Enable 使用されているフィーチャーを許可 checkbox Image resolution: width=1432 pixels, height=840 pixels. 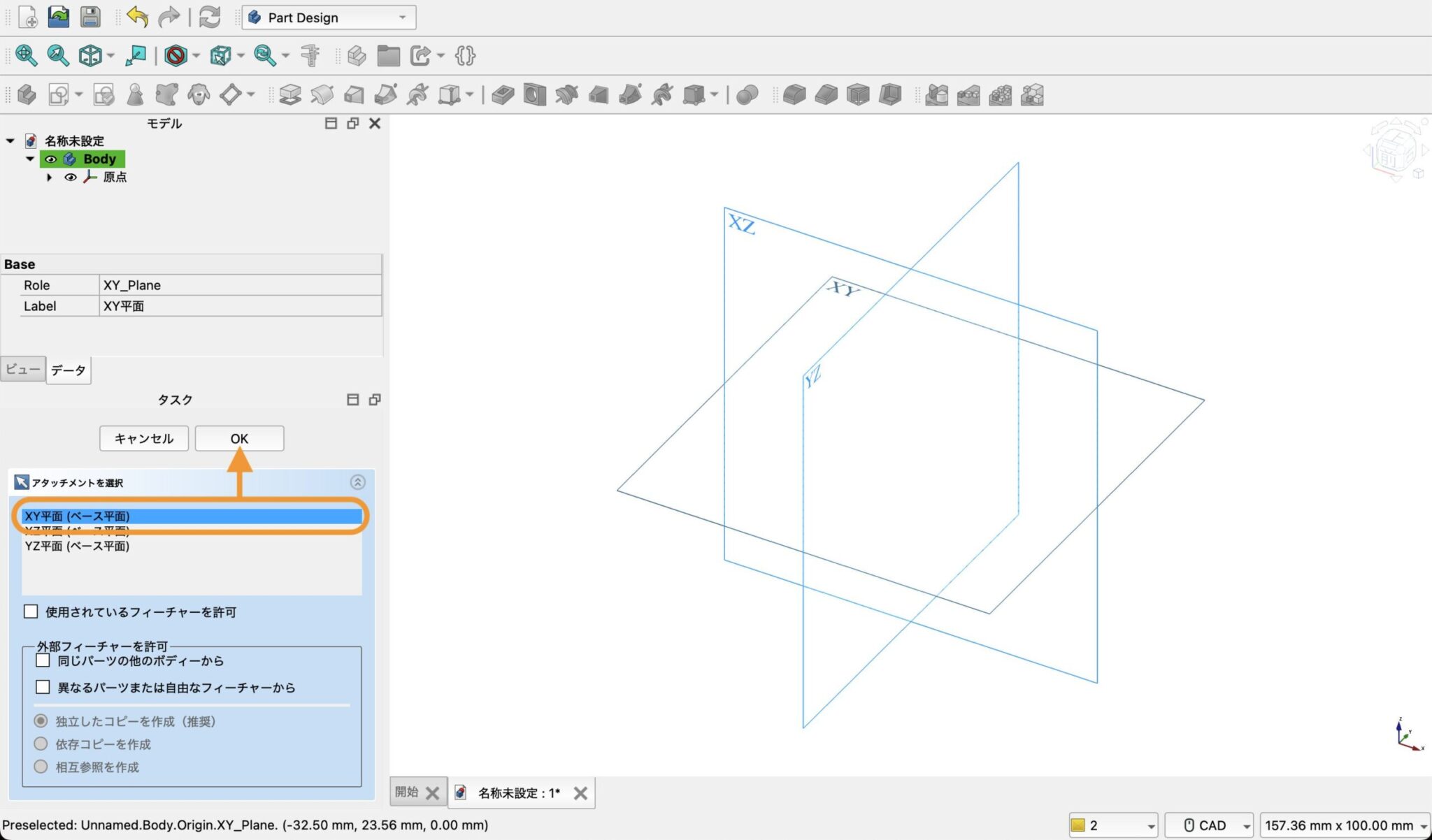31,611
